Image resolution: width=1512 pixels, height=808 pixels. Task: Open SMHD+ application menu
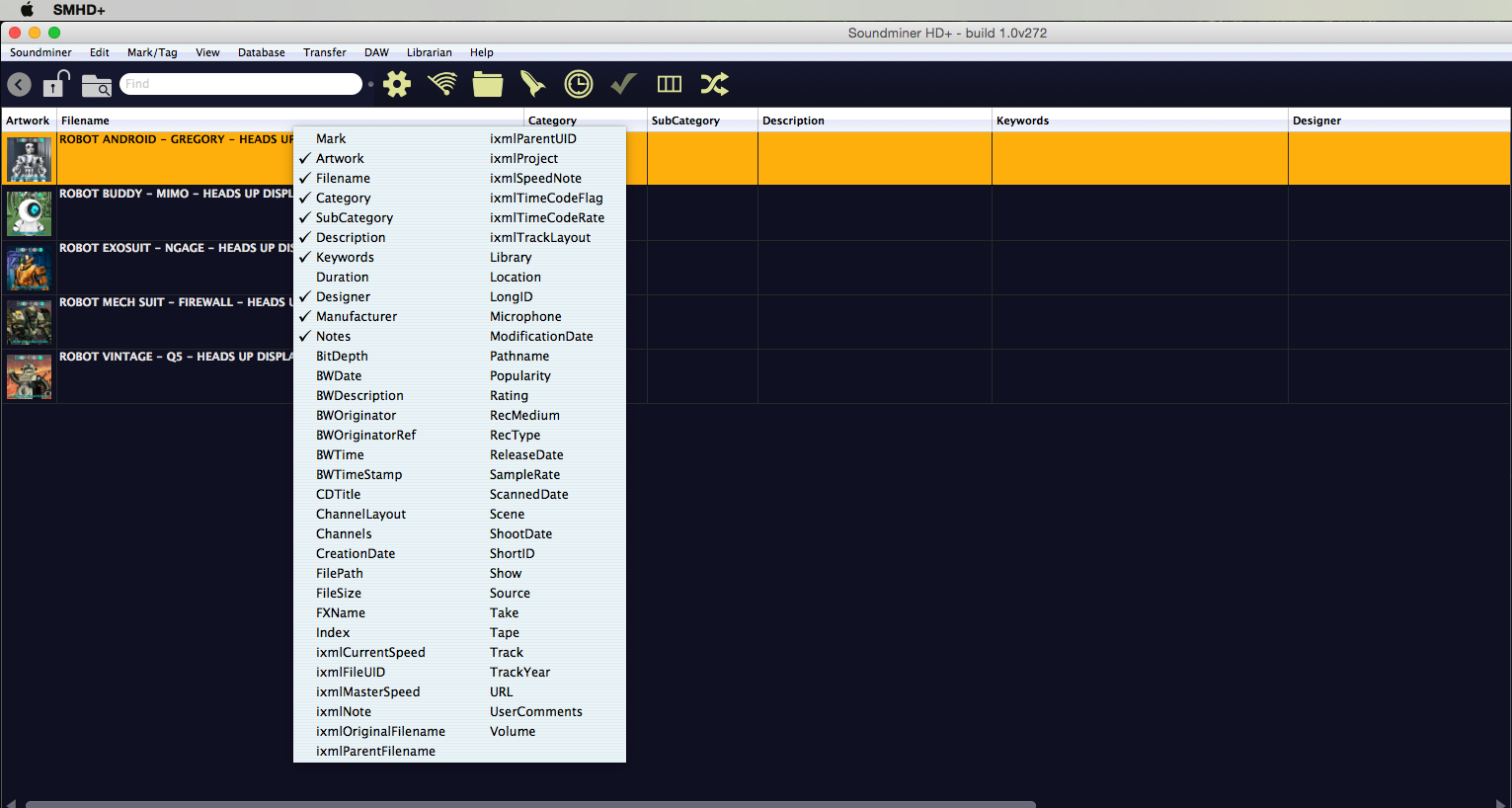[79, 10]
